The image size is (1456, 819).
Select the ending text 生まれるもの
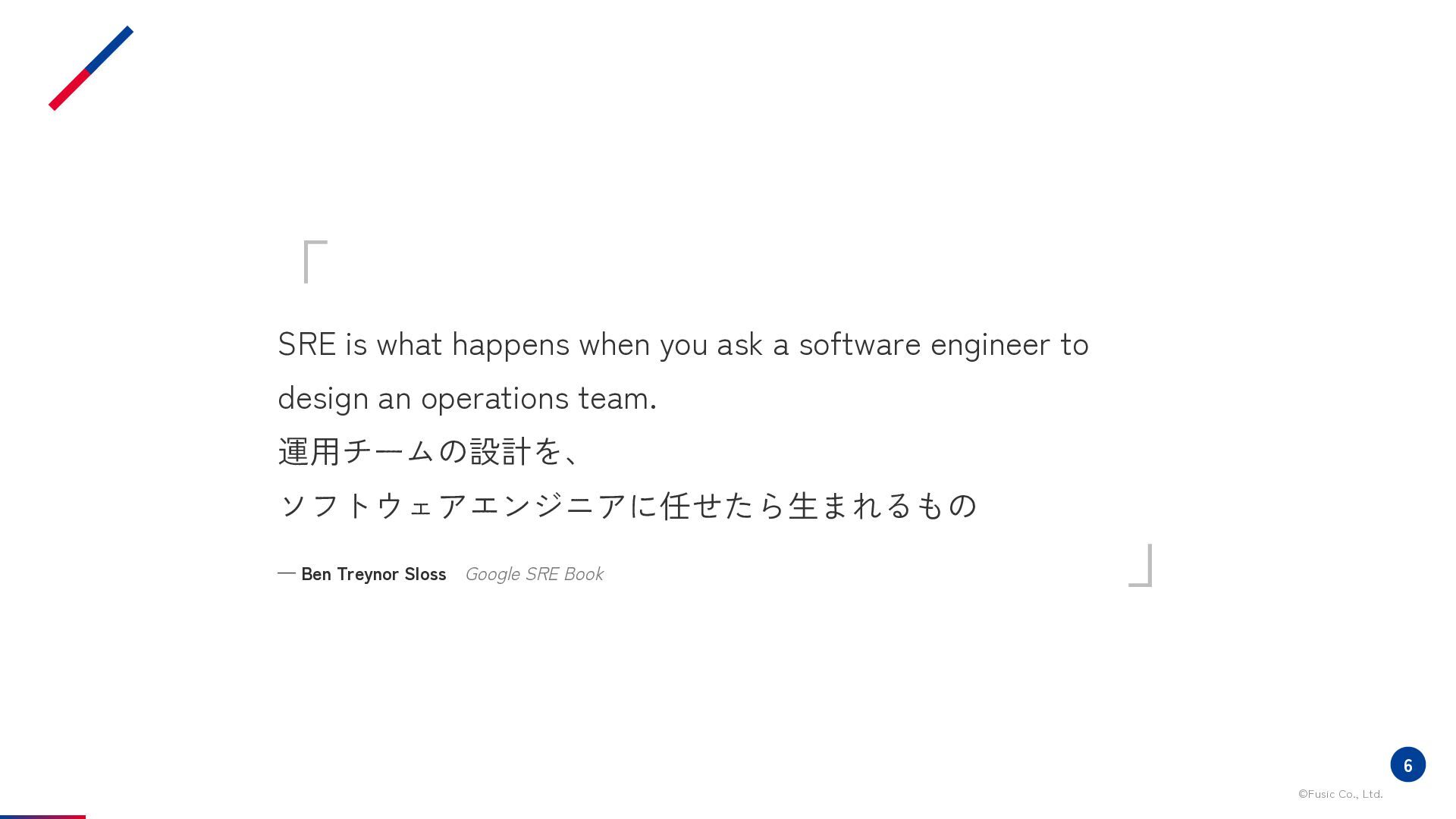(x=883, y=505)
